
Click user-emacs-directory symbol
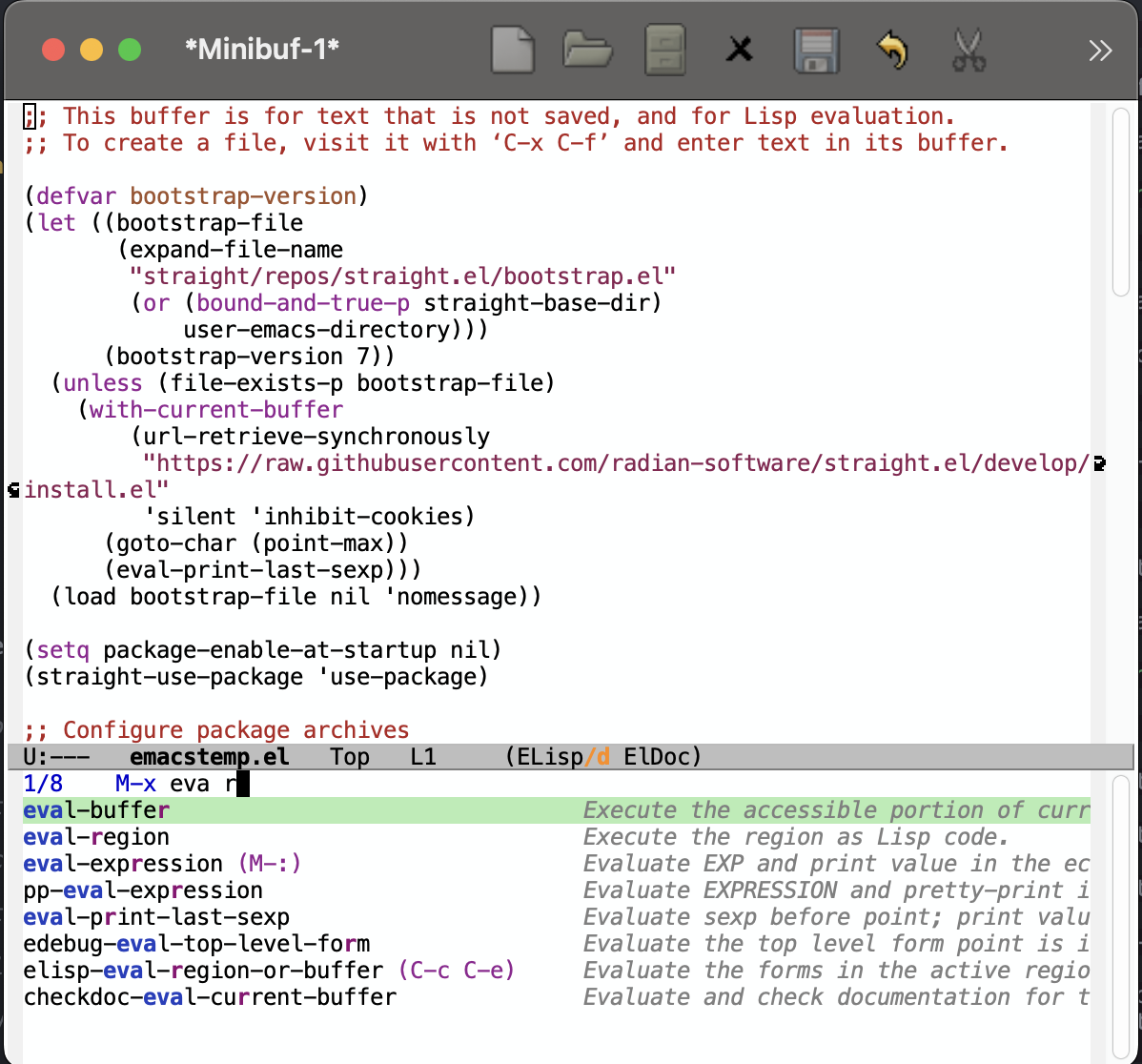tap(316, 330)
